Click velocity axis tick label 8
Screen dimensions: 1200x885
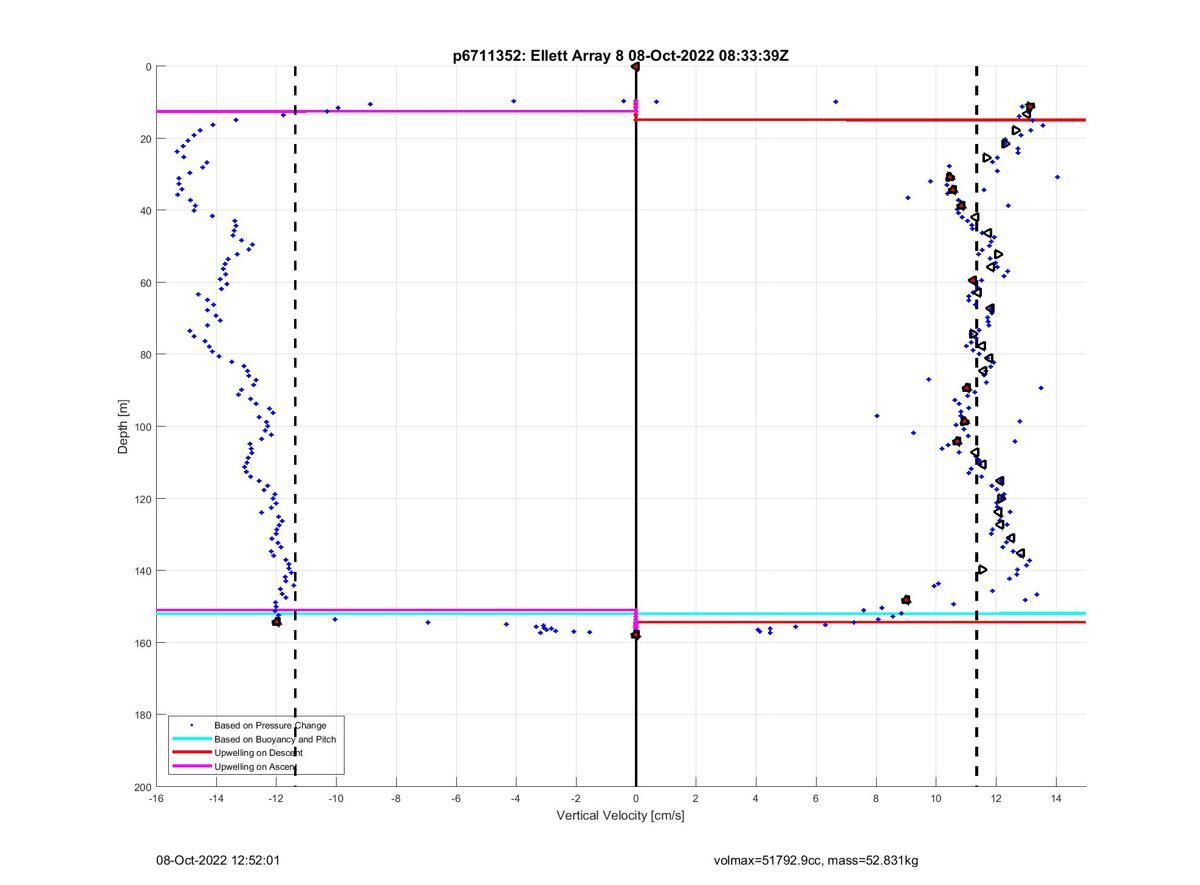(x=876, y=798)
